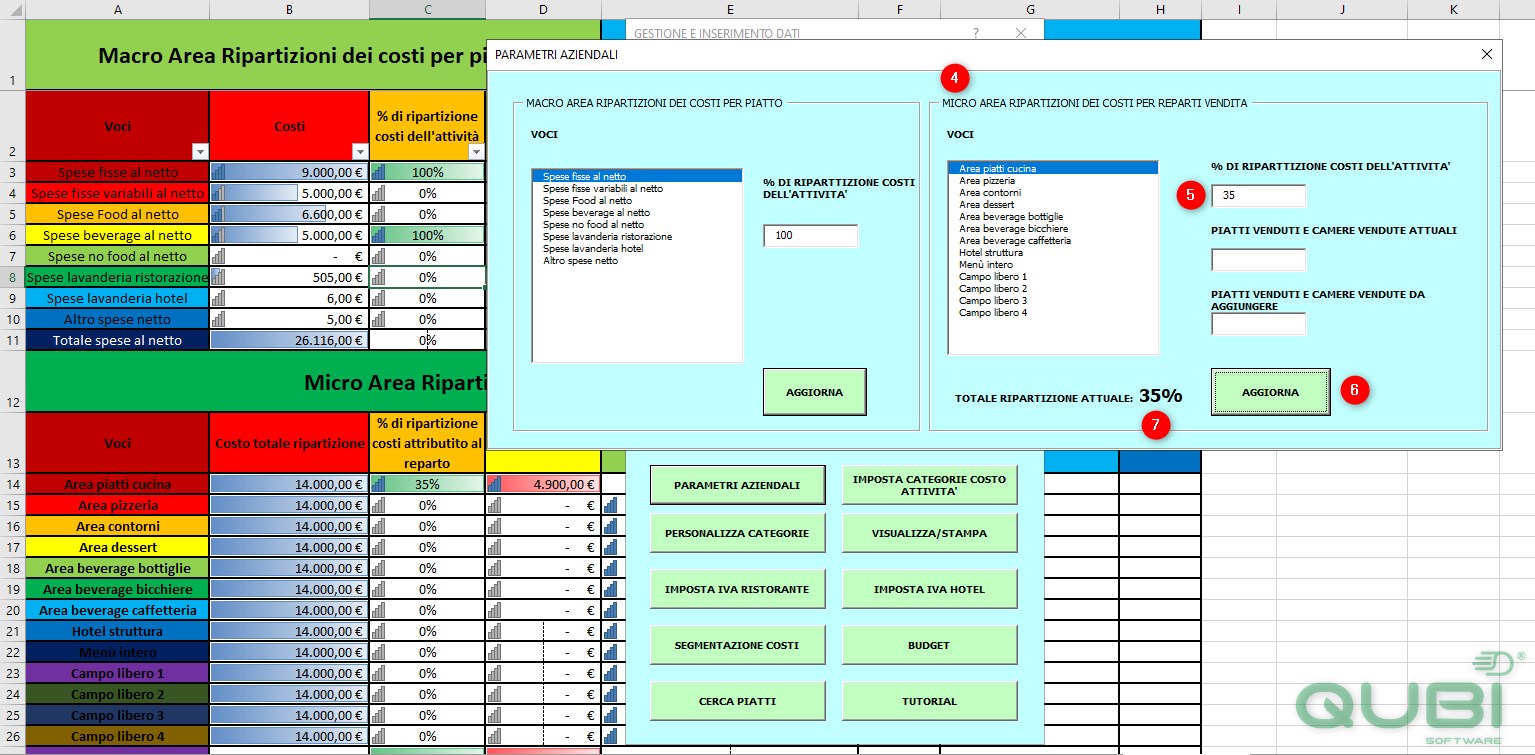Select Altro spese netto in list
Viewport: 1535px width, 755px height.
pyautogui.click(x=637, y=260)
